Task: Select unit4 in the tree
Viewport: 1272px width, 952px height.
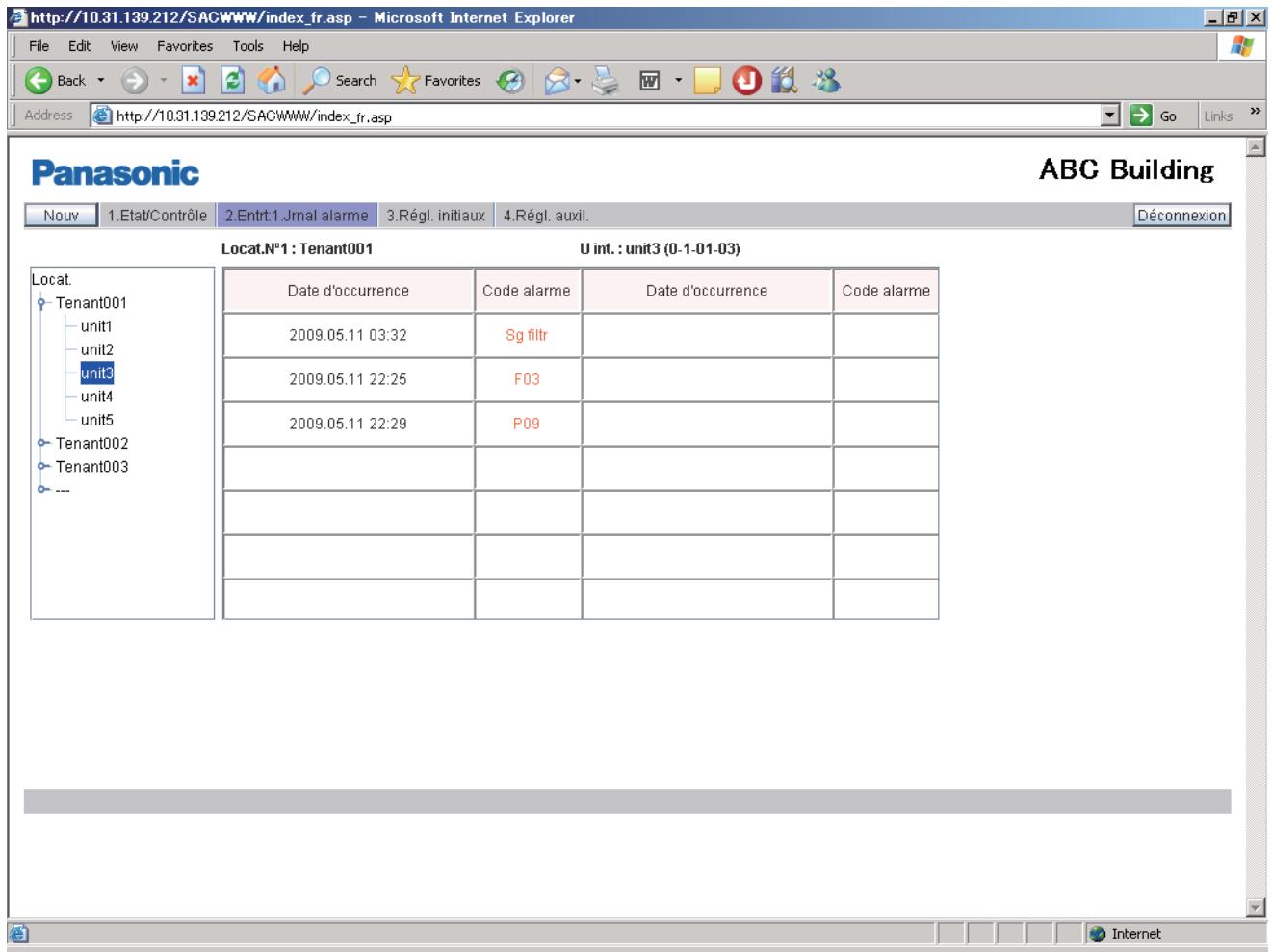Action: [x=96, y=397]
